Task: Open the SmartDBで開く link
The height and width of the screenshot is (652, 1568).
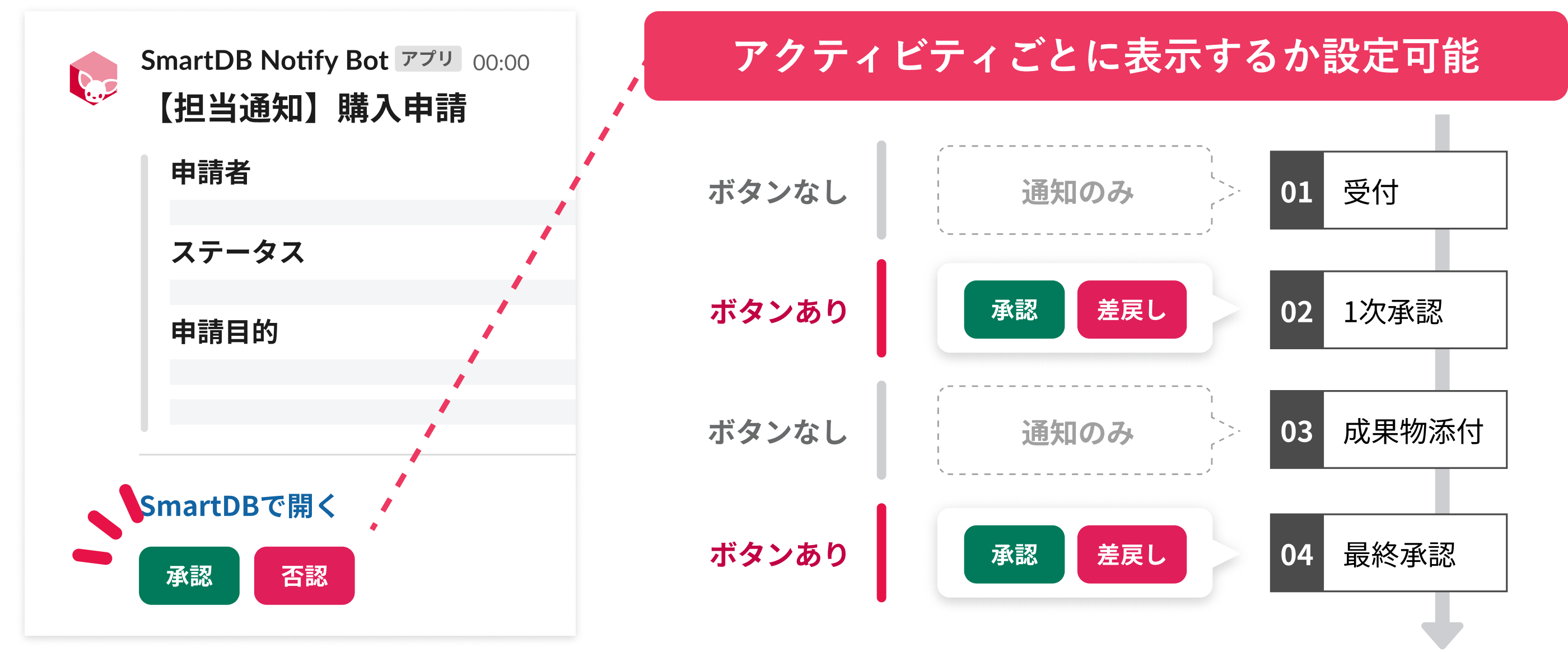Action: point(238,506)
